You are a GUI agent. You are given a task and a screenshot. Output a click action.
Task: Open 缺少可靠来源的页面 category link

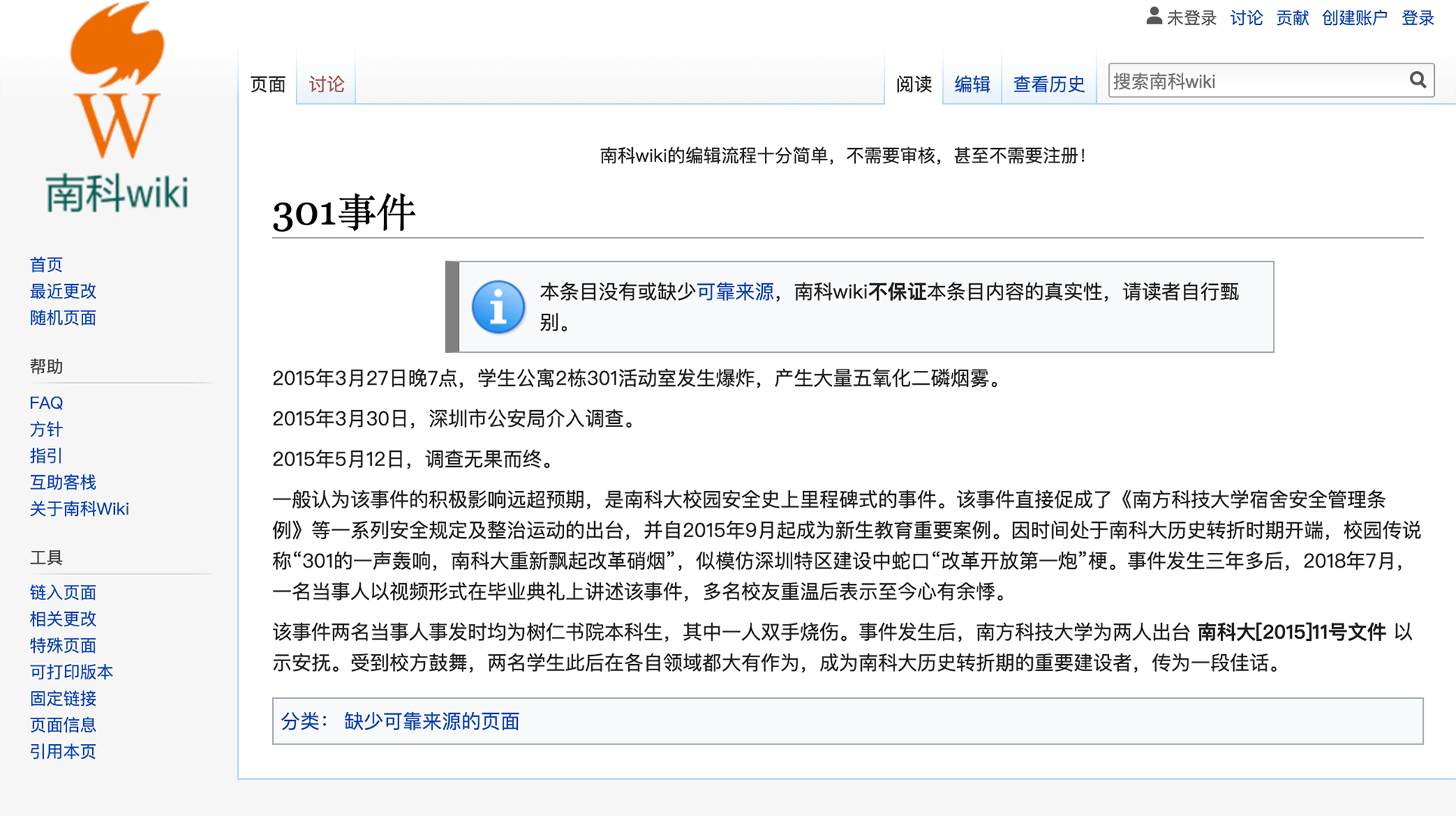click(431, 721)
